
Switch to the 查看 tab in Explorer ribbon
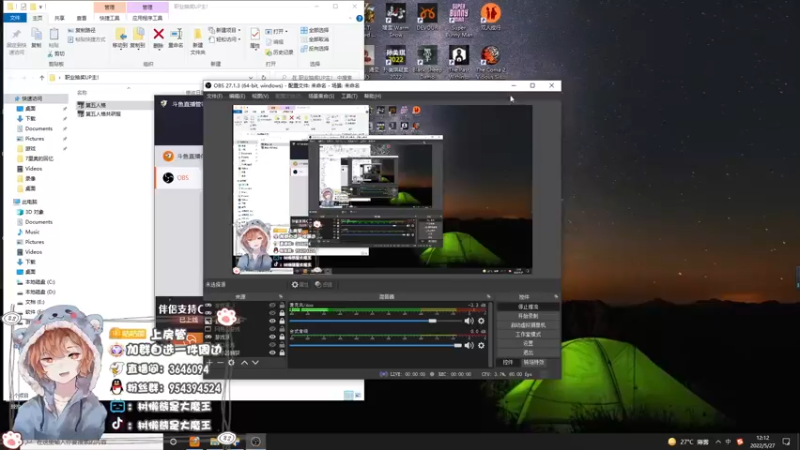coord(82,18)
